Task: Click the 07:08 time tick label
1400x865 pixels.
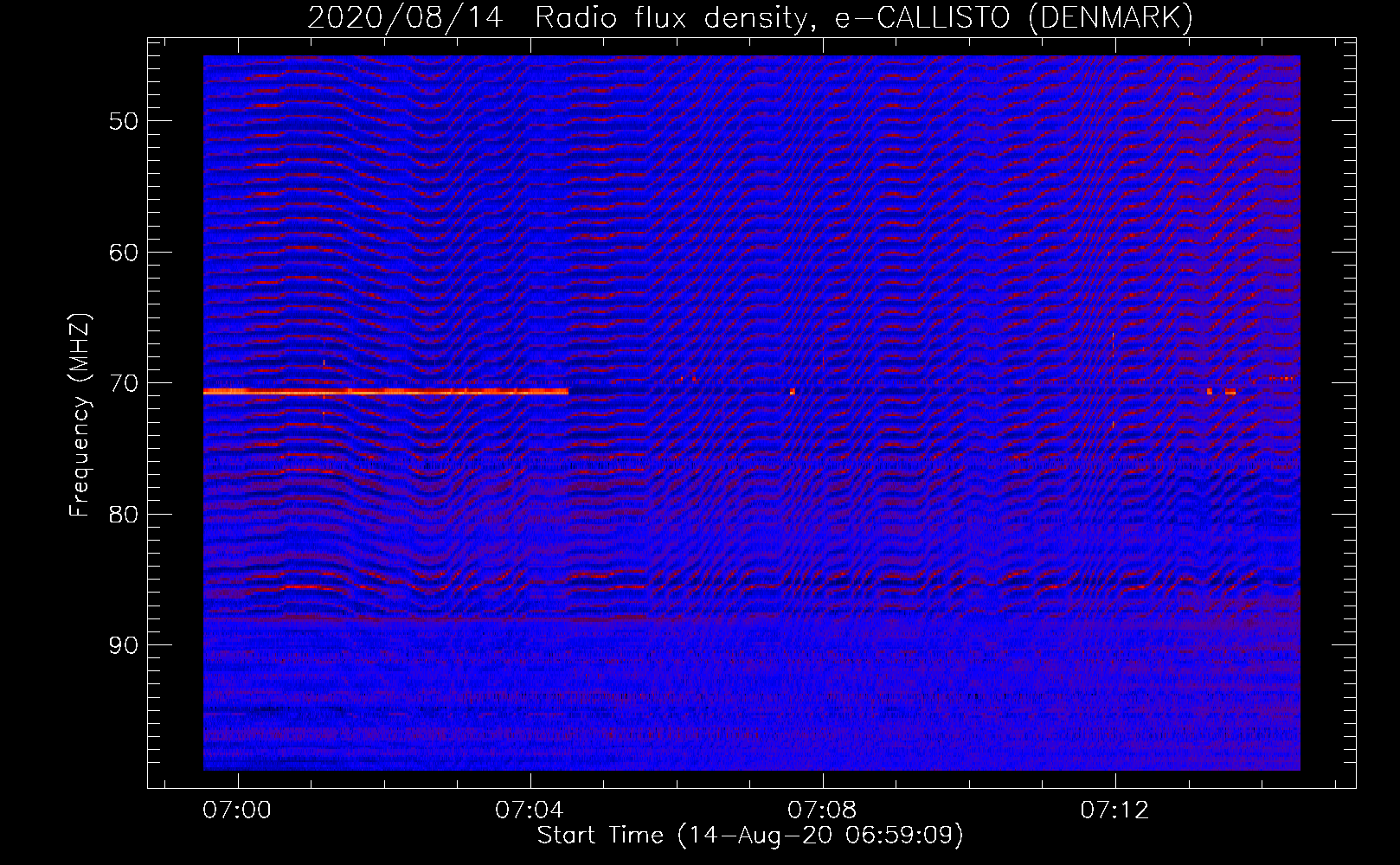Action: click(x=822, y=811)
